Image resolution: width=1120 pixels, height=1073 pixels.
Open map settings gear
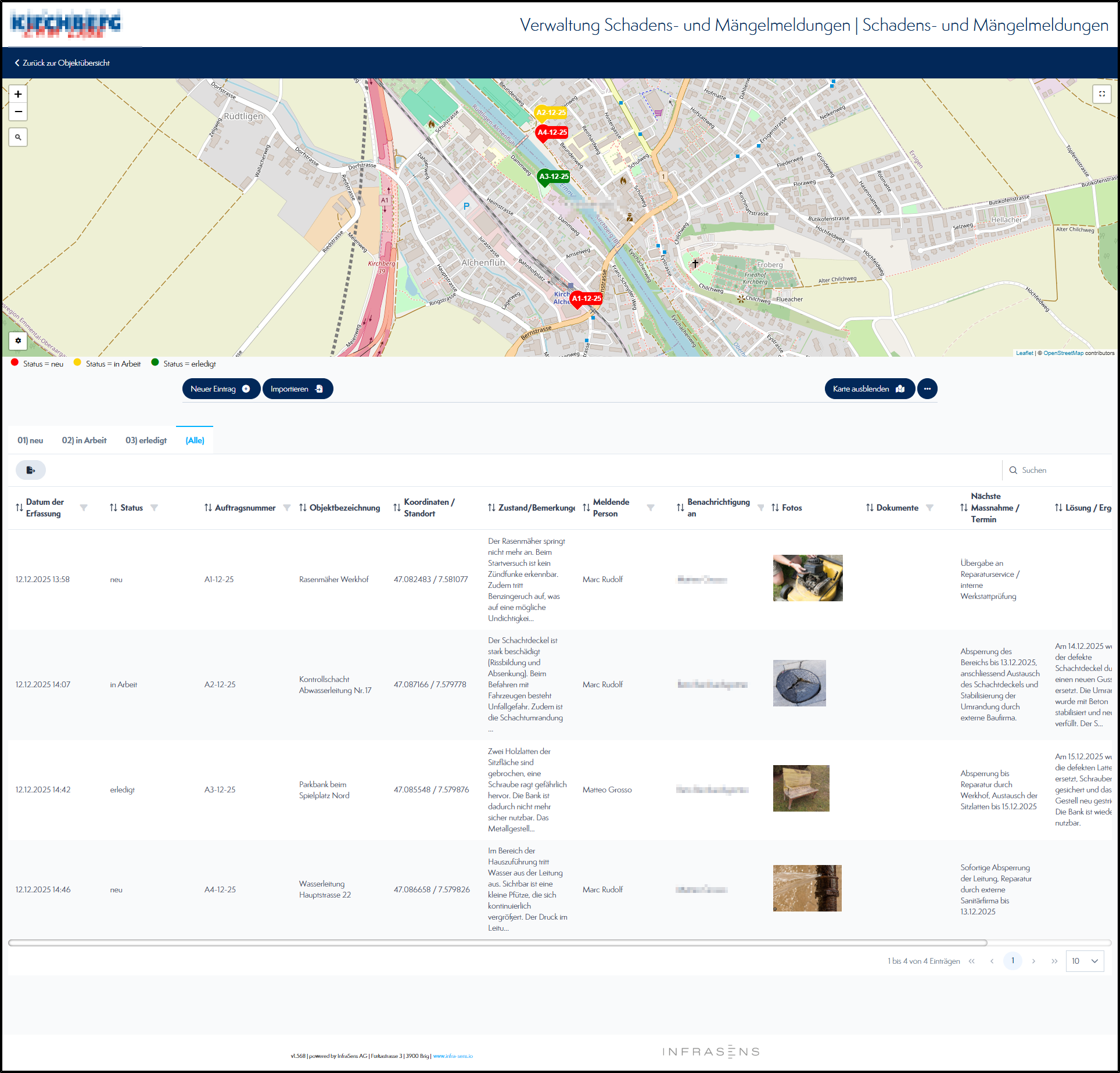coord(18,340)
